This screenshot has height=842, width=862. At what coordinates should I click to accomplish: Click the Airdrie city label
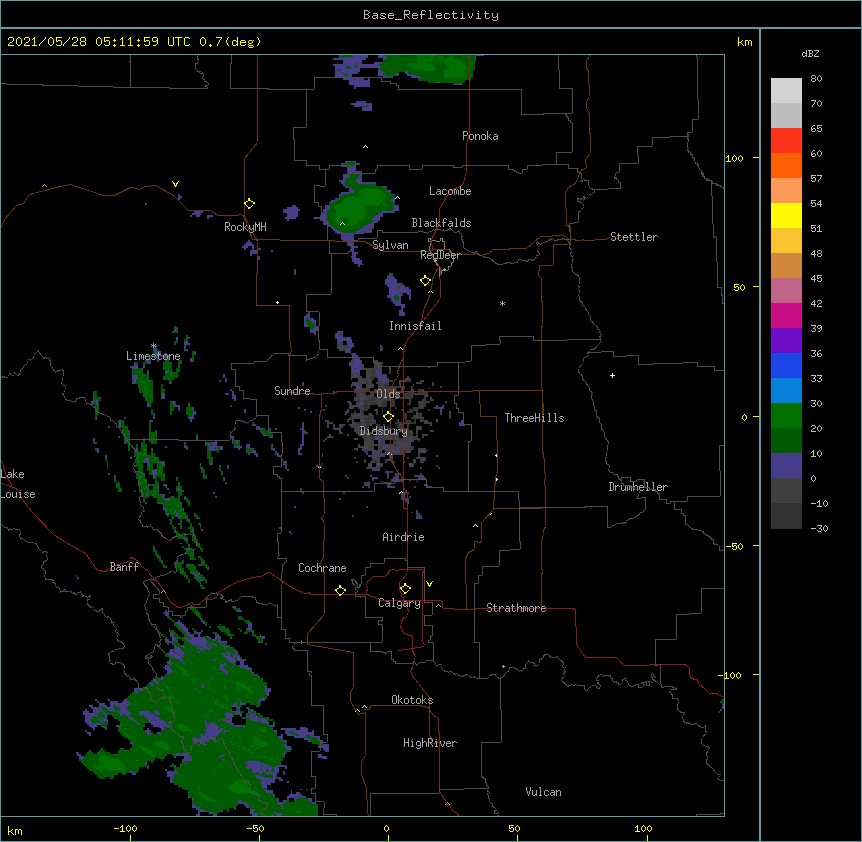(x=404, y=537)
